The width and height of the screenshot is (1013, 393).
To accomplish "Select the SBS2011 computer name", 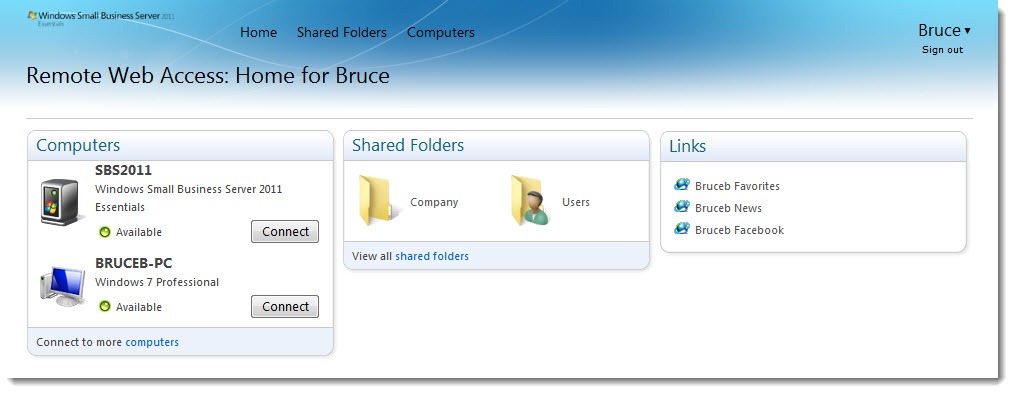I will coord(123,171).
